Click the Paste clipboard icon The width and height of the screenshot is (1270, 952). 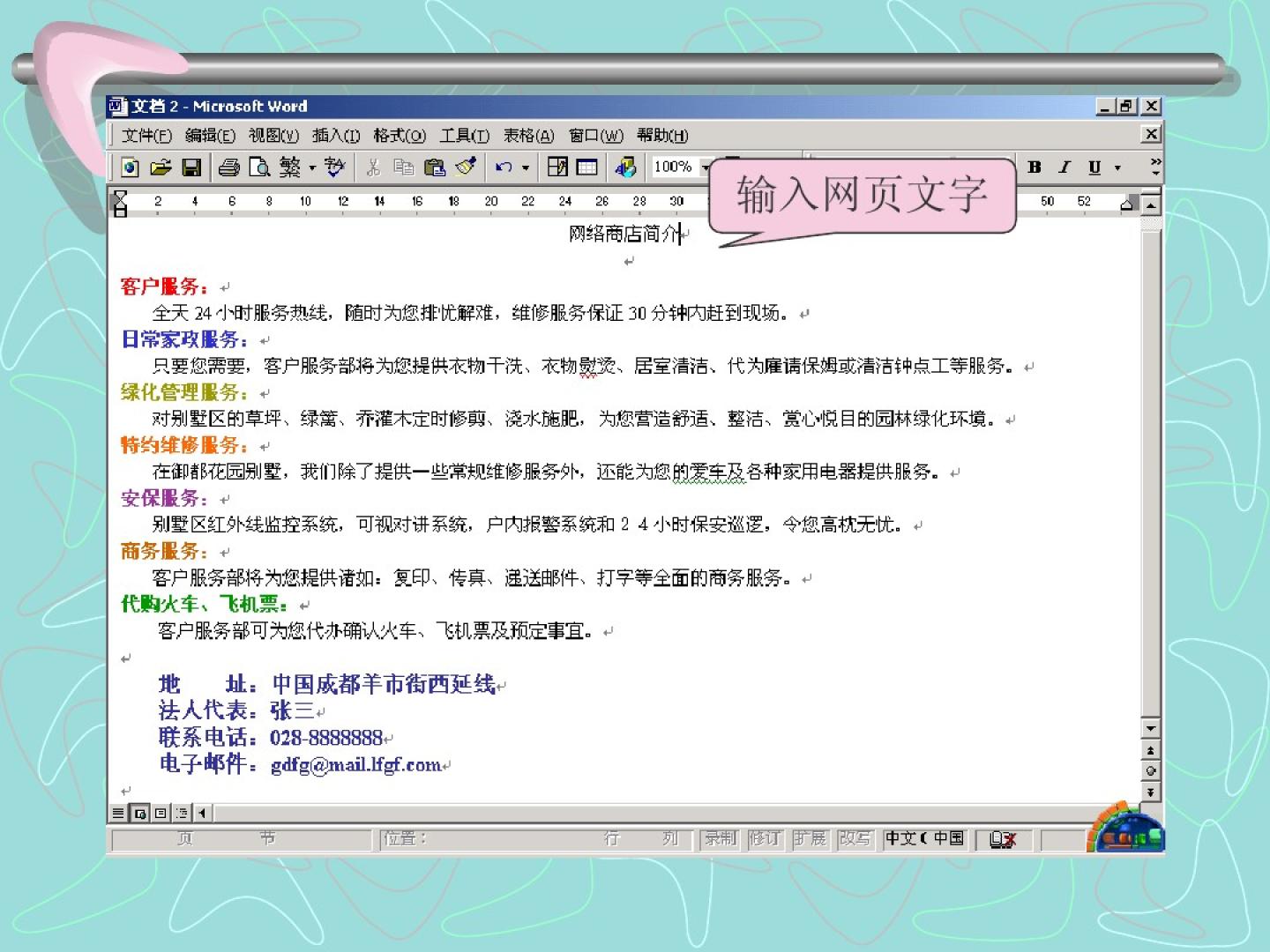click(434, 167)
